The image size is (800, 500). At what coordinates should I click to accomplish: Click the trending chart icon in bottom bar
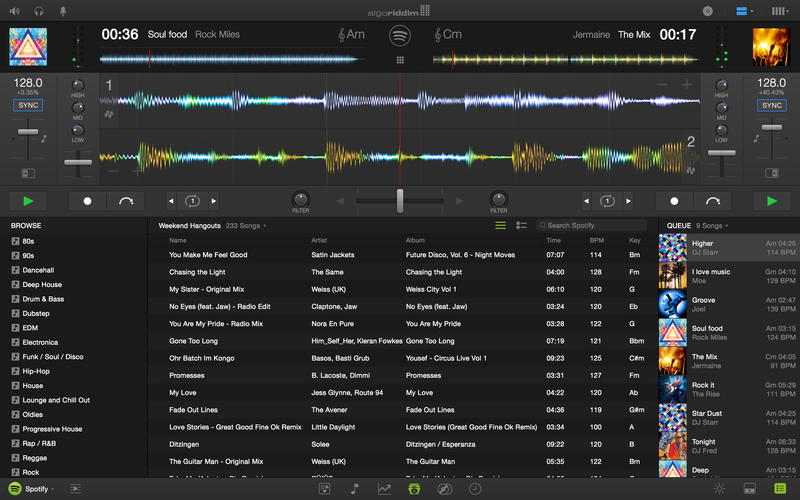pyautogui.click(x=384, y=489)
